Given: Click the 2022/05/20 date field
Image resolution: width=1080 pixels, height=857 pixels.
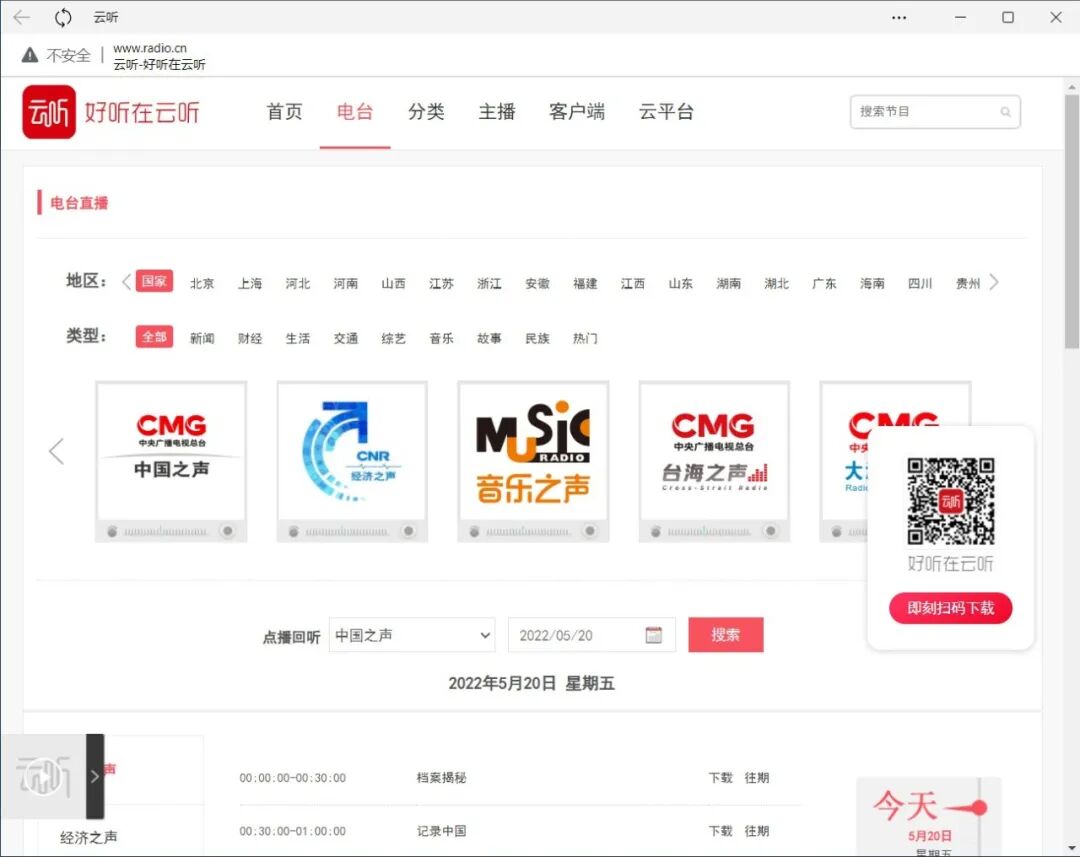Looking at the screenshot, I should pos(592,634).
